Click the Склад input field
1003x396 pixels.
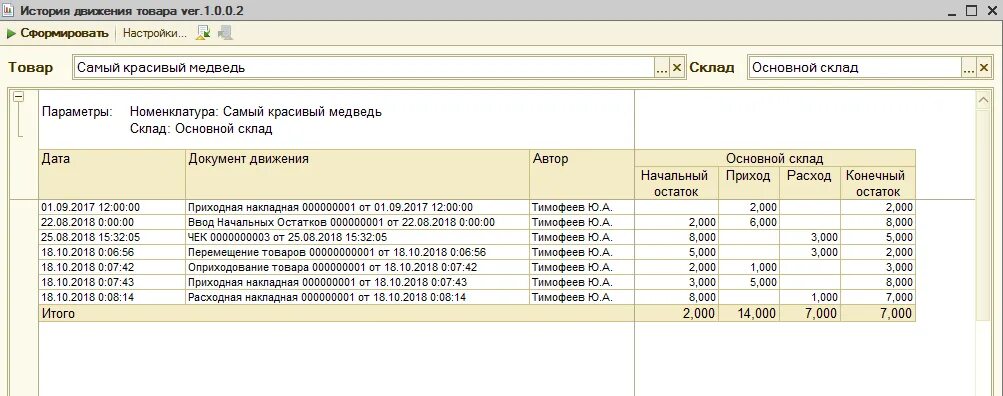pos(855,68)
